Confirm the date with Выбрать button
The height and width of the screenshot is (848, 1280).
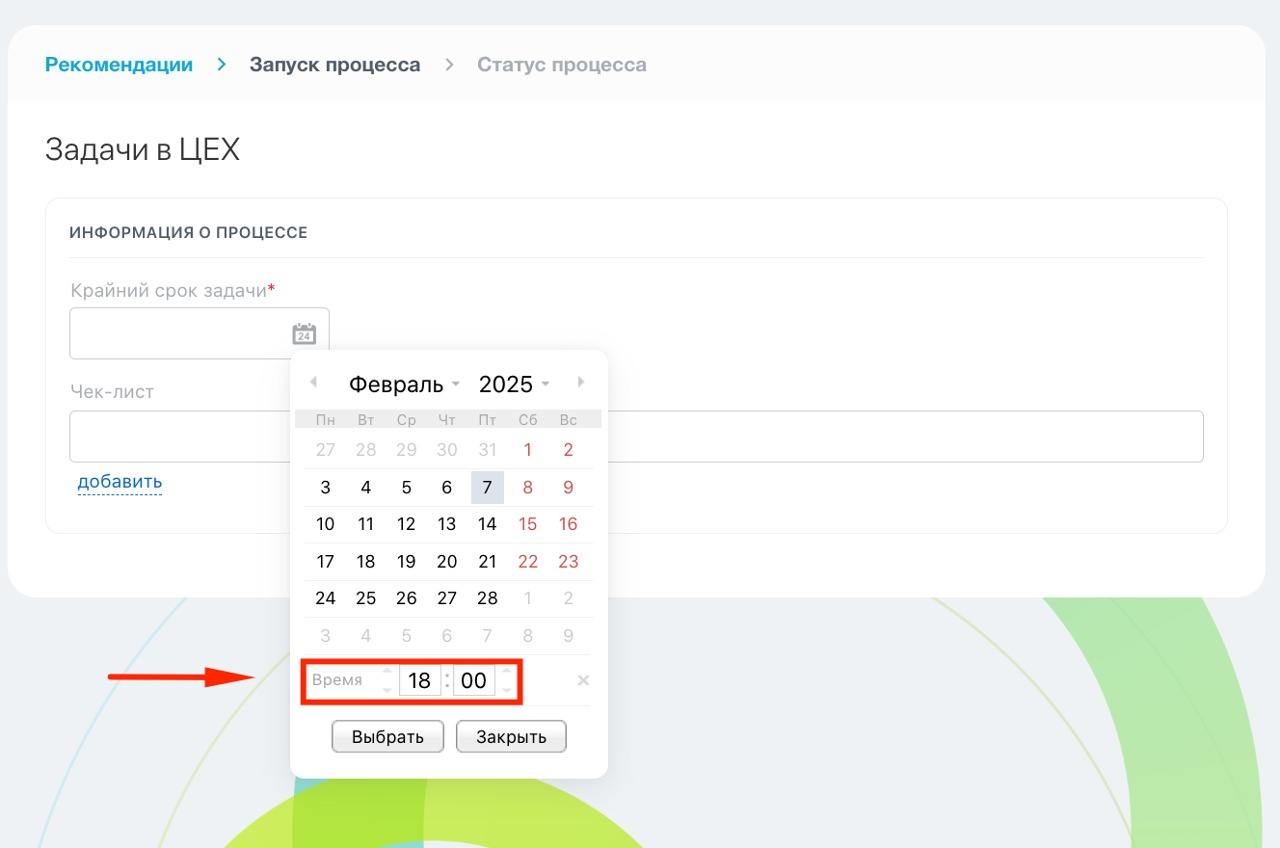coord(388,737)
